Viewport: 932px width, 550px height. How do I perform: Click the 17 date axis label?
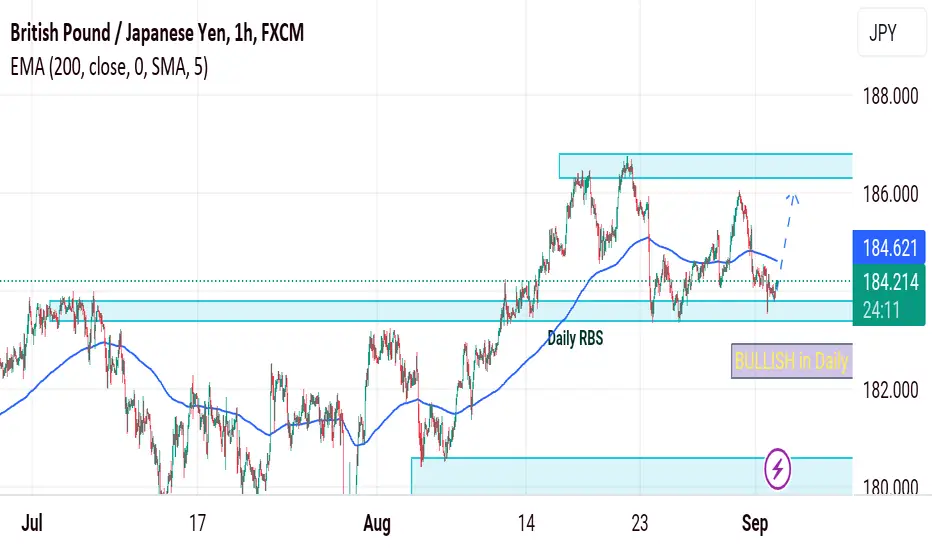(x=197, y=523)
